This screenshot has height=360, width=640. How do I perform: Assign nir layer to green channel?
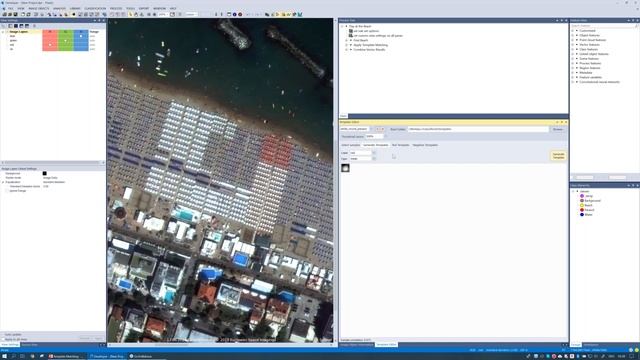click(x=65, y=49)
